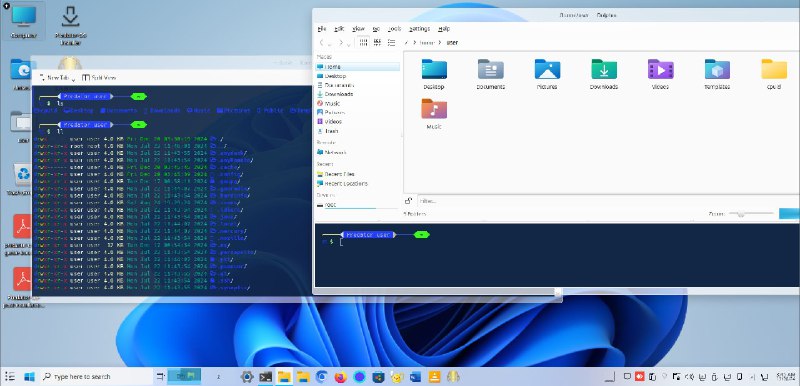Switch Dolphin to icons view mode
The width and height of the screenshot is (800, 386).
363,42
